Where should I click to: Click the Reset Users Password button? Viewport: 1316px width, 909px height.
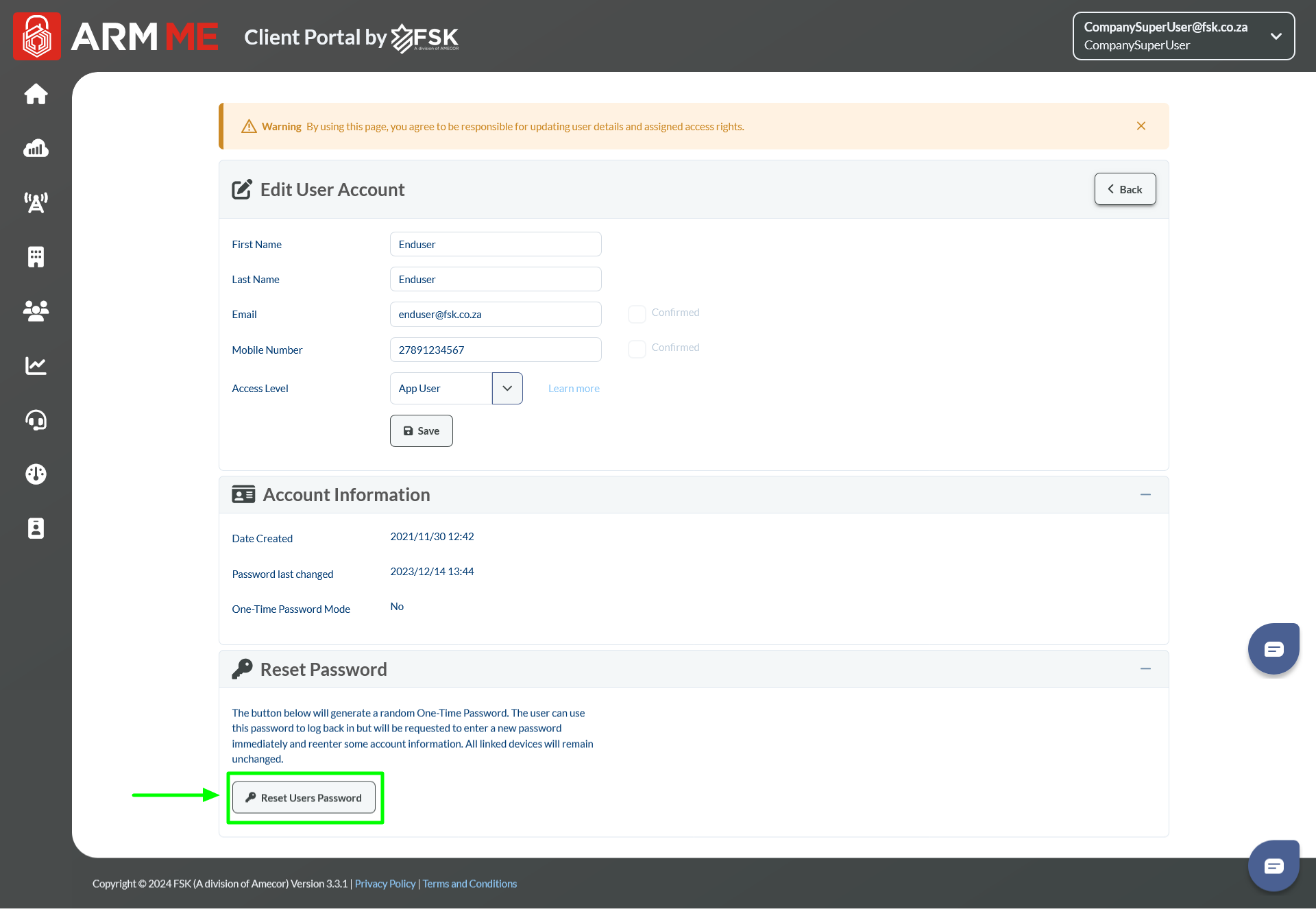coord(304,798)
